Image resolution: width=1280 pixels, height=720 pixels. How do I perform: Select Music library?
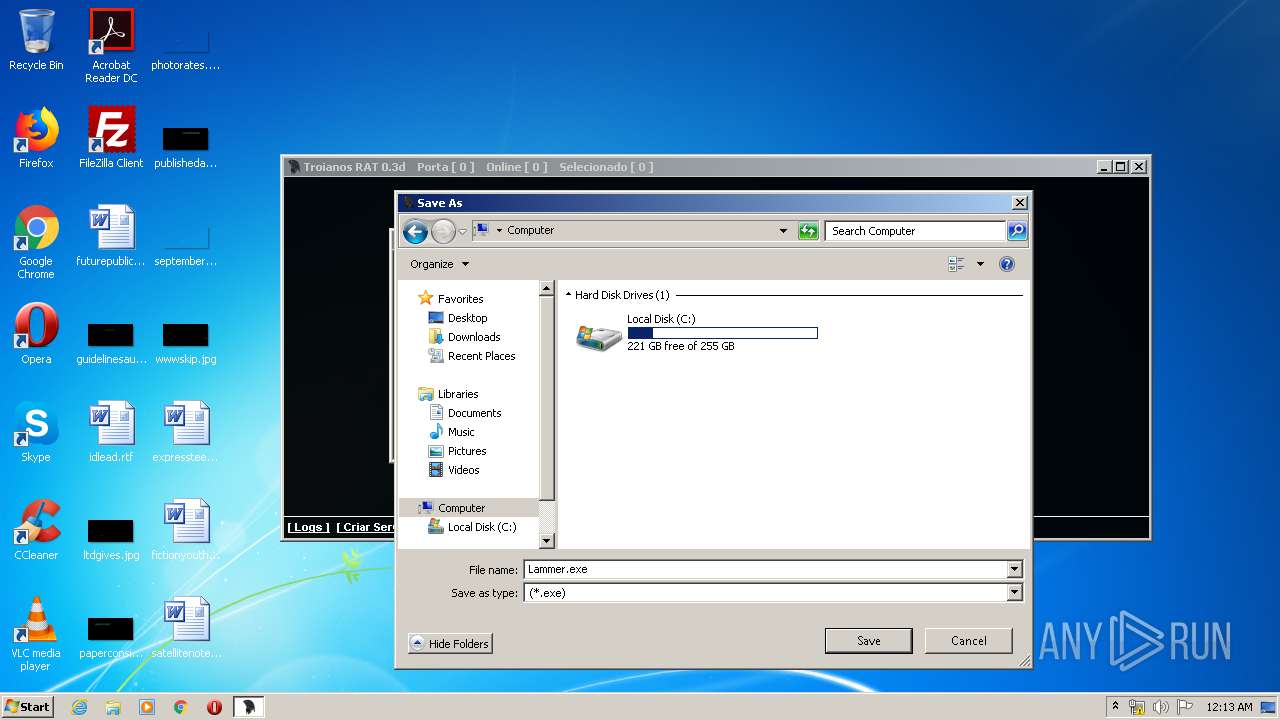[461, 432]
